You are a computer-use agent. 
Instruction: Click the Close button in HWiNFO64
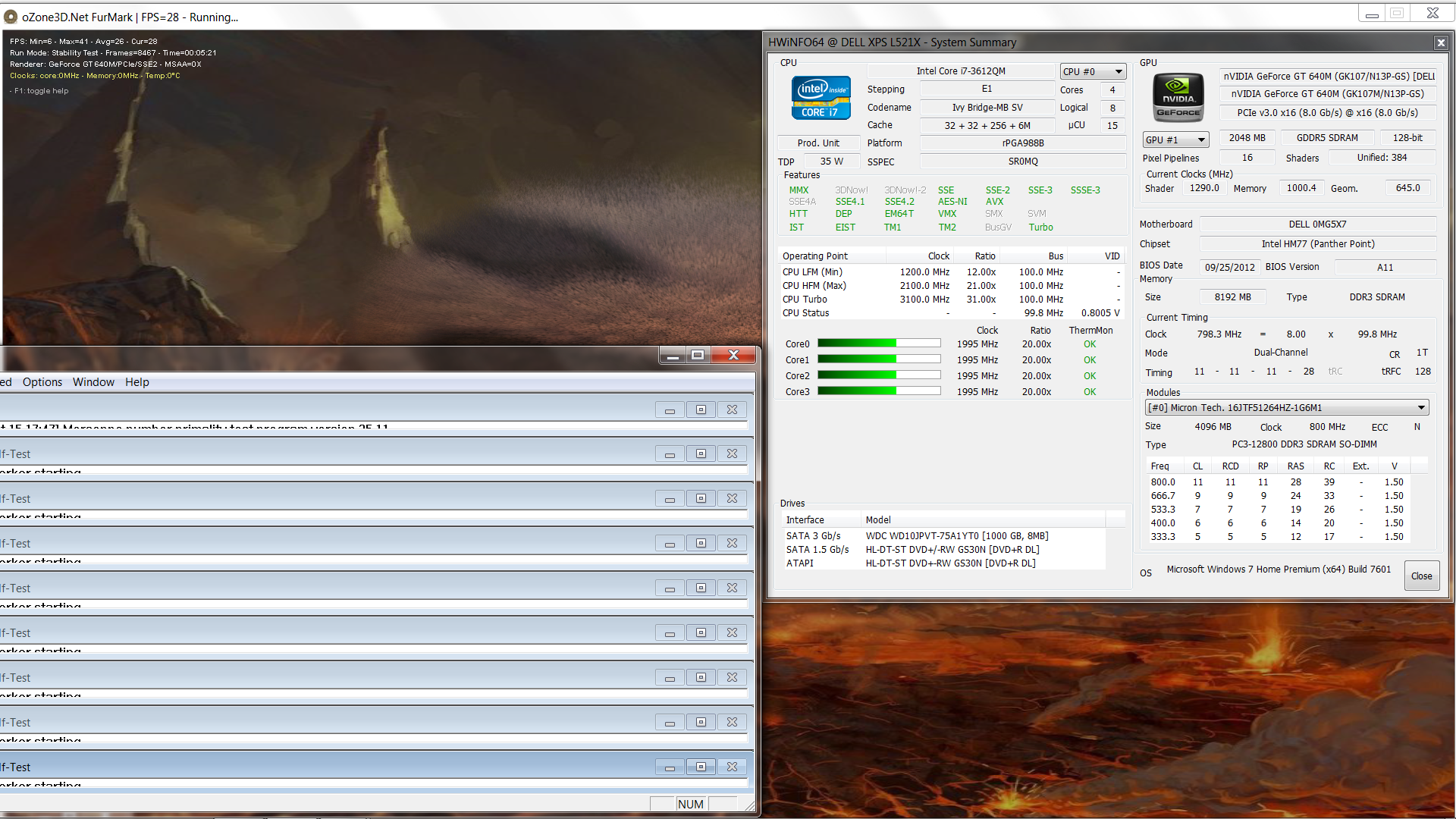[1421, 576]
